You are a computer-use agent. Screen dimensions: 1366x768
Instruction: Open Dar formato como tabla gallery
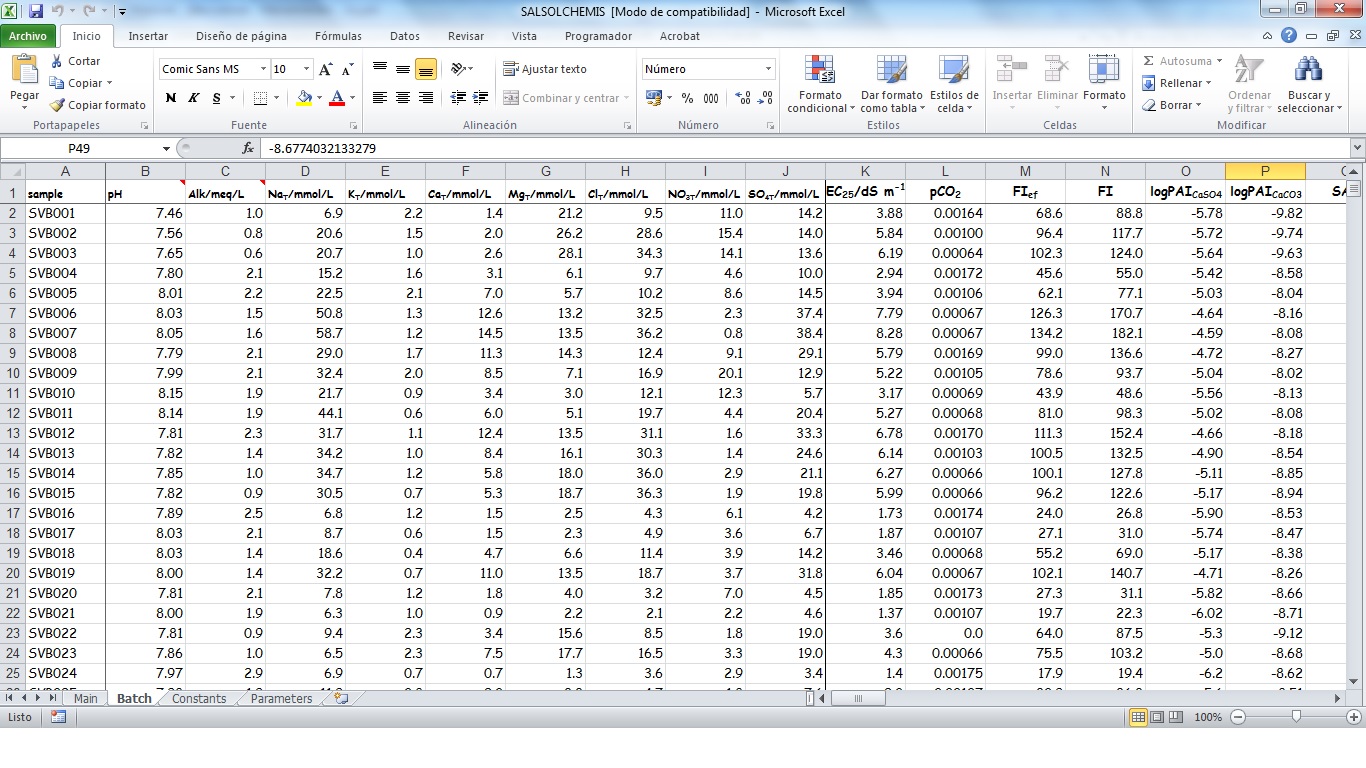coord(891,84)
